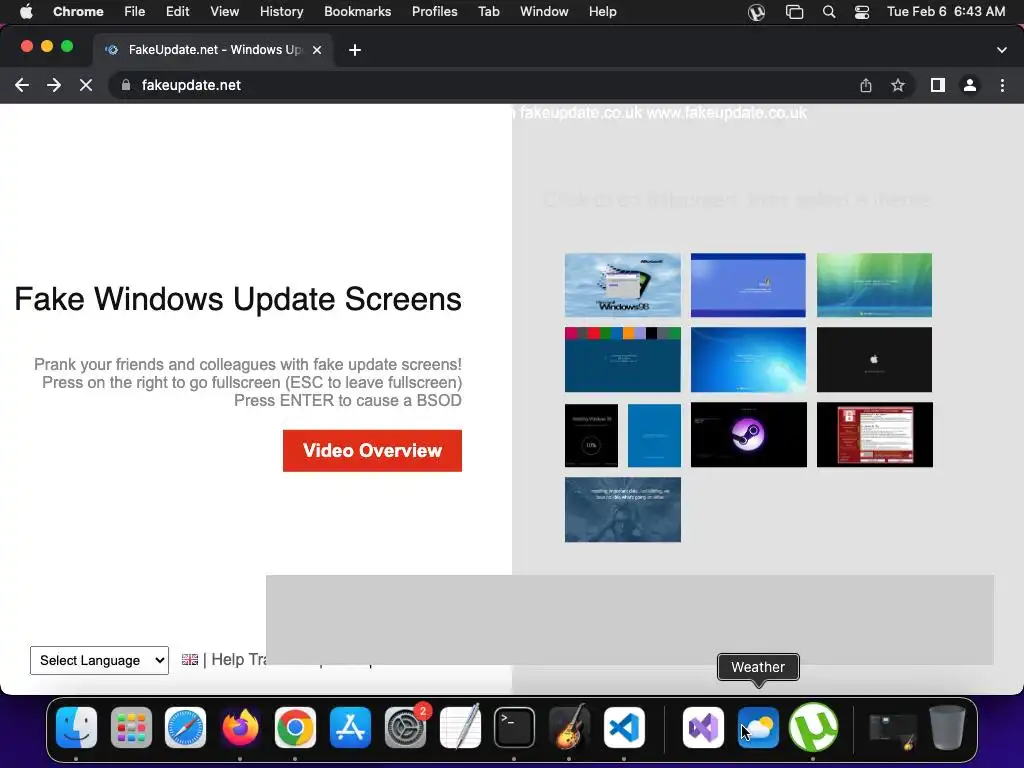Select the Windows 7 blue swirl thumbnail

coord(748,360)
